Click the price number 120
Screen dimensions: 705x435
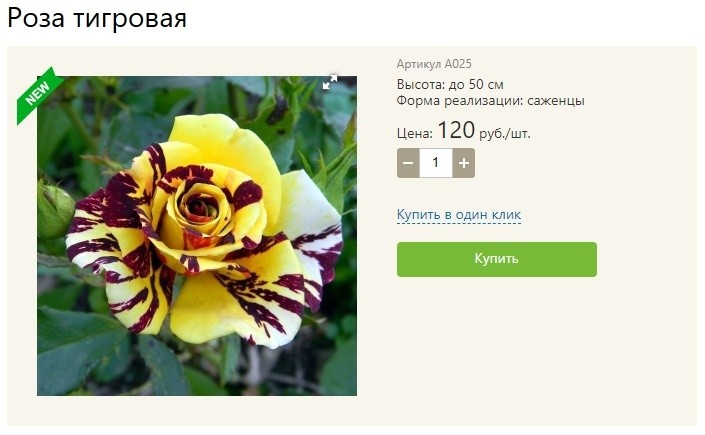pos(456,130)
